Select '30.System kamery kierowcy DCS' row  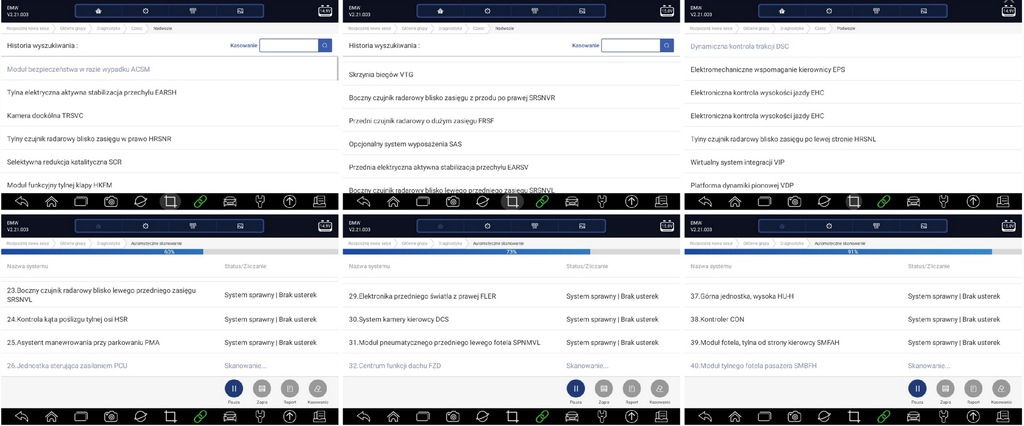point(512,320)
